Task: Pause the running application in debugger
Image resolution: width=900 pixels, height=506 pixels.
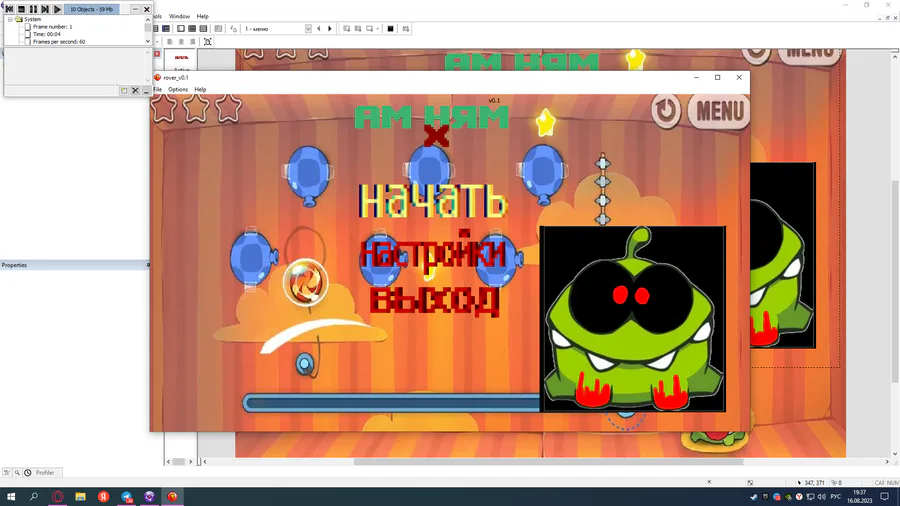Action: 33,9
